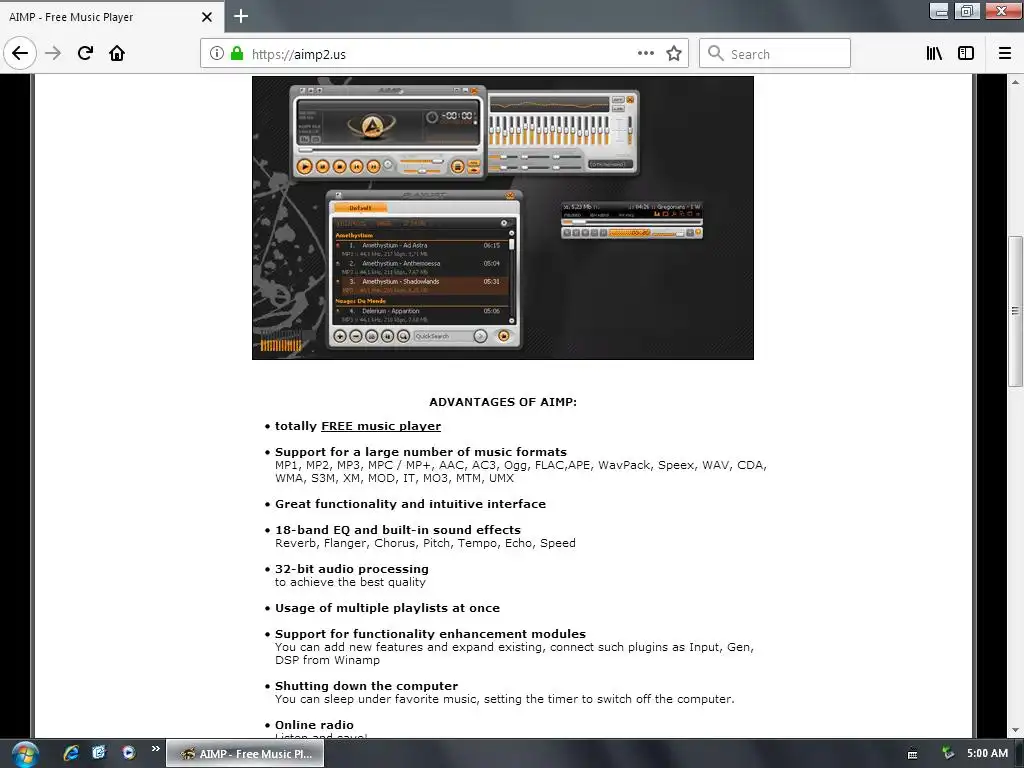
Task: Toggle the sidebar icon in the toolbar
Action: (966, 54)
